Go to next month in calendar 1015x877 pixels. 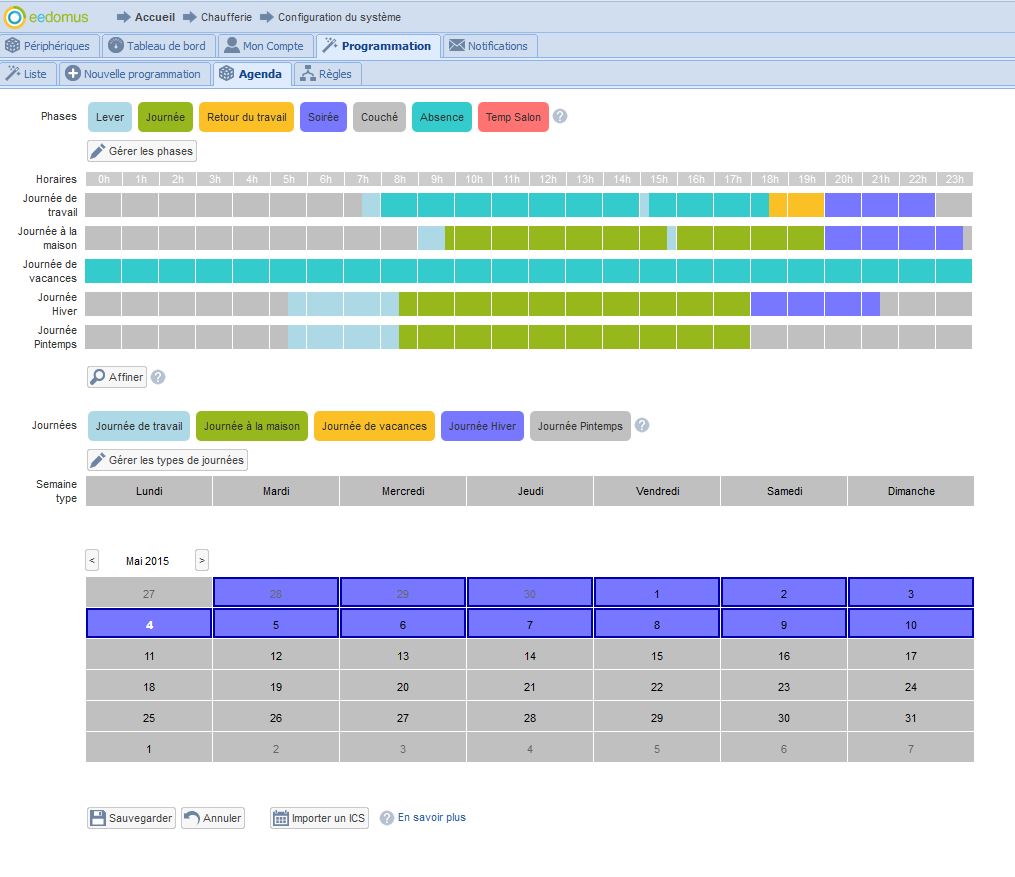(202, 561)
